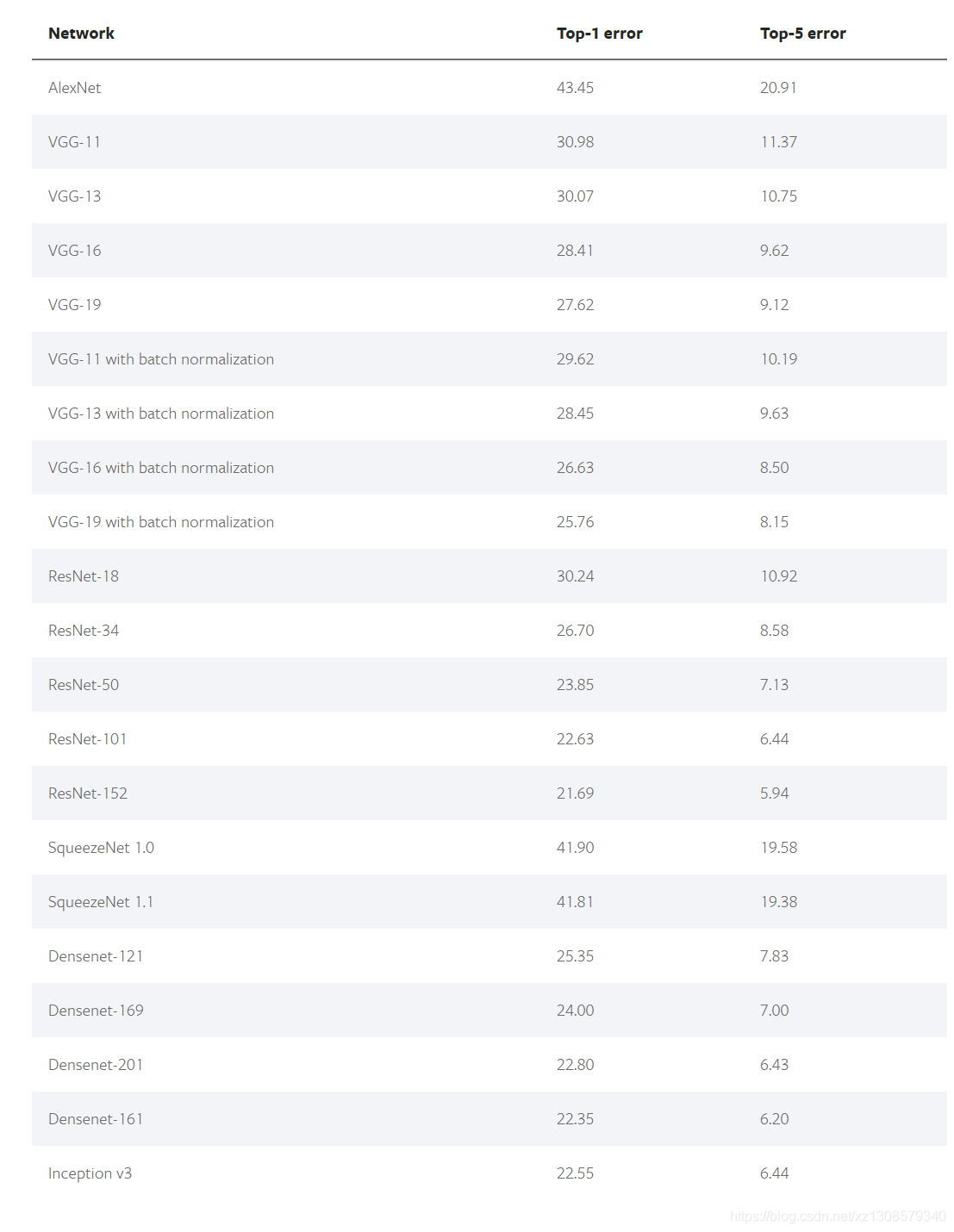Click VGG-13's Top-5 error value 10.75
Viewport: 954px width, 1232px height.
click(778, 196)
